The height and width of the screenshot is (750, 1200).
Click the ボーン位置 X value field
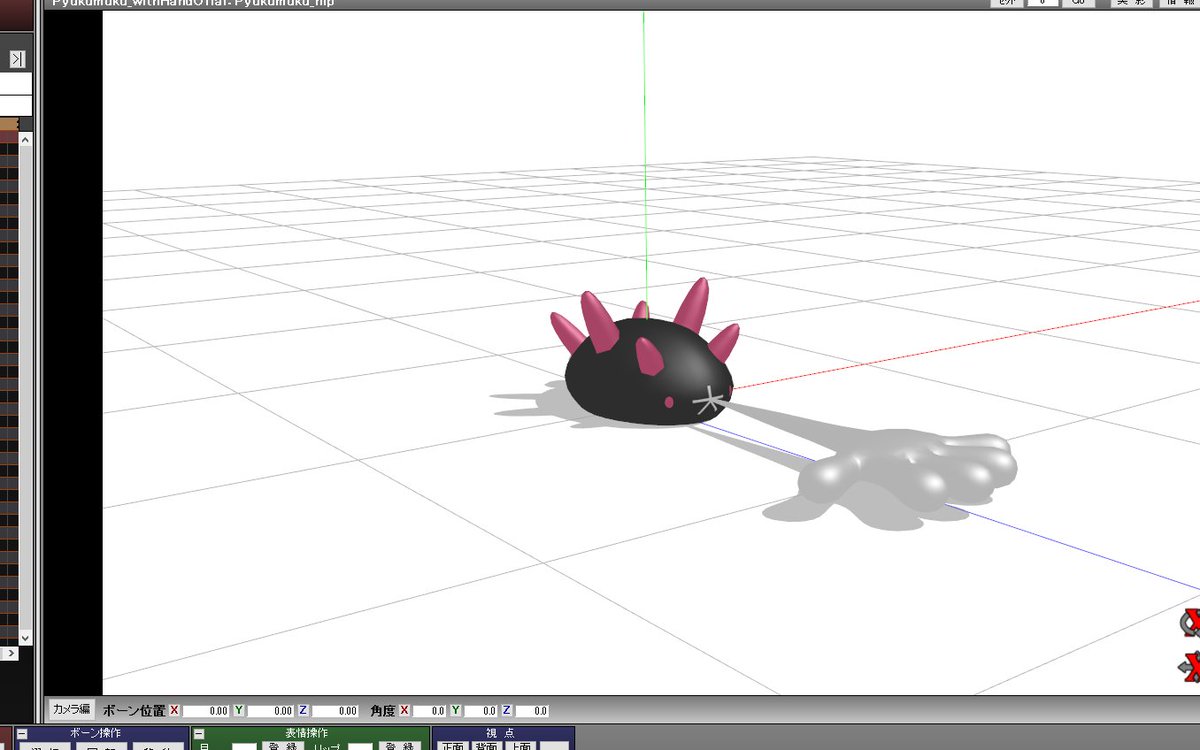(x=207, y=710)
